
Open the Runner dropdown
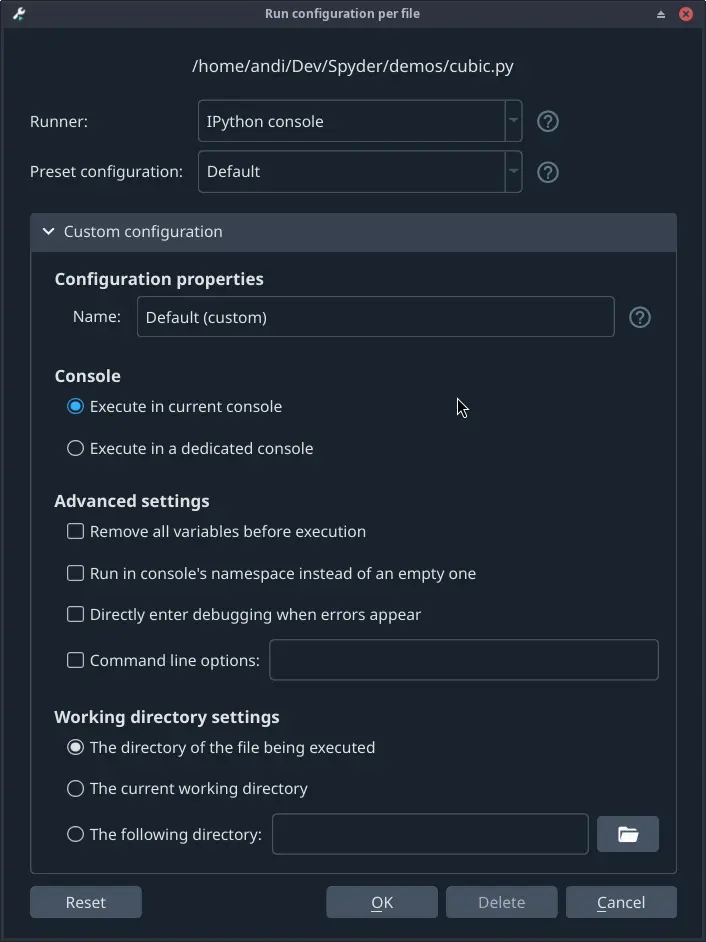click(x=512, y=121)
